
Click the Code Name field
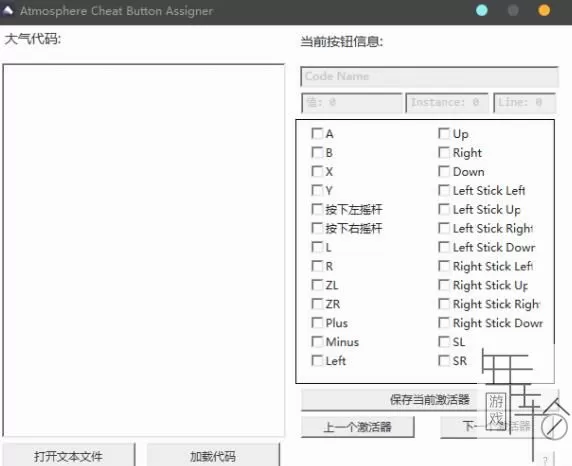[x=429, y=77]
